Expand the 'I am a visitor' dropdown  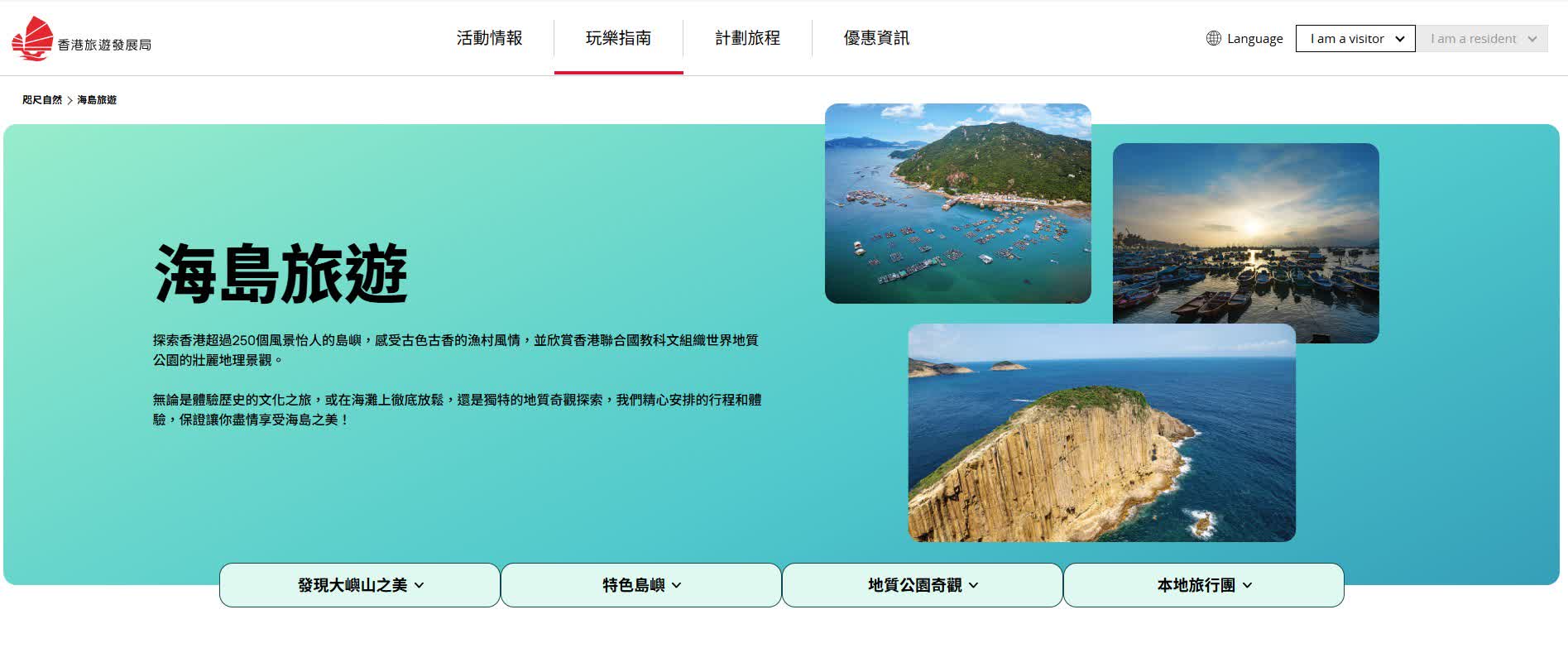1355,39
